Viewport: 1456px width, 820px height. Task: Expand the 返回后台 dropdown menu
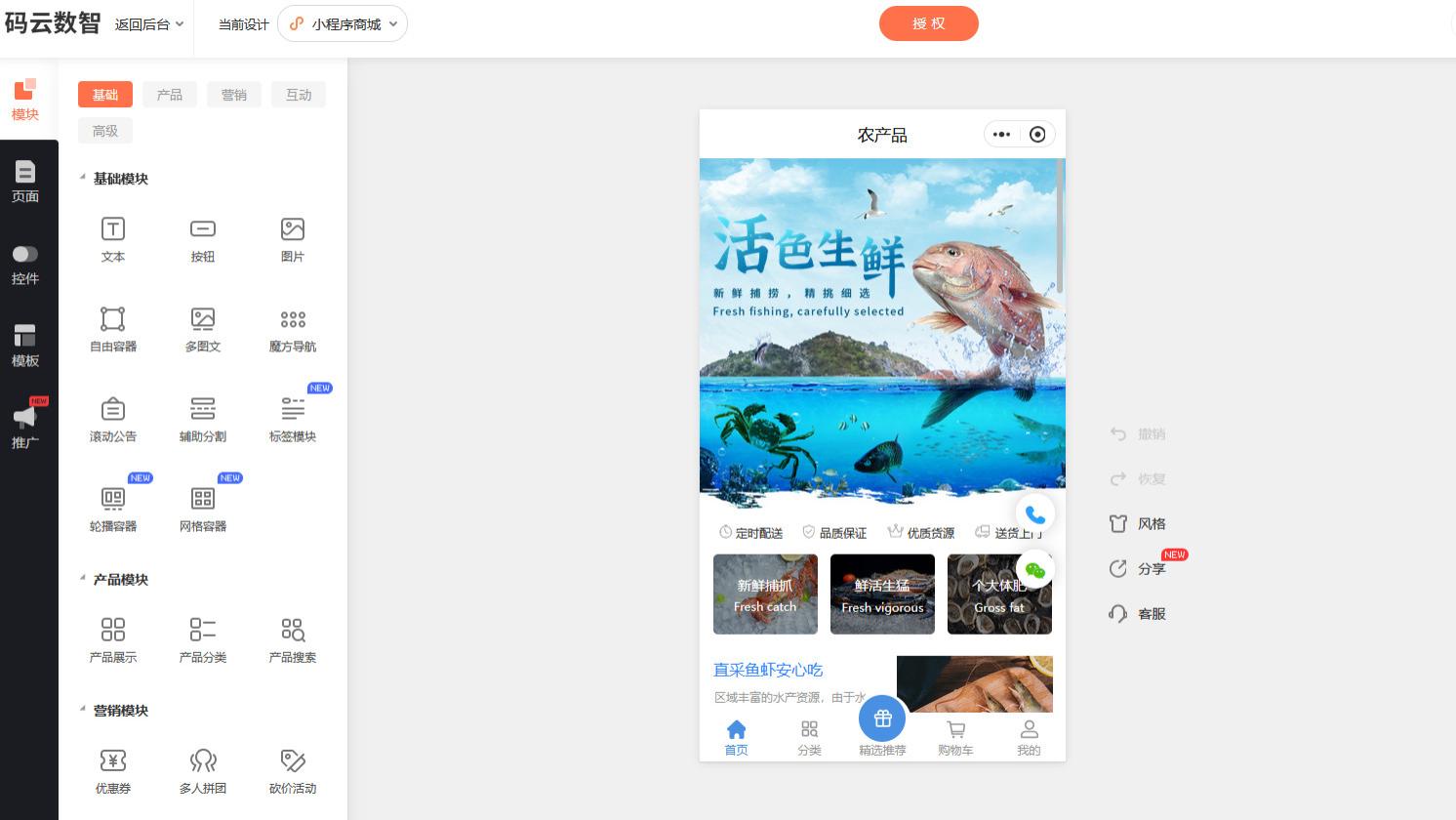pos(148,24)
